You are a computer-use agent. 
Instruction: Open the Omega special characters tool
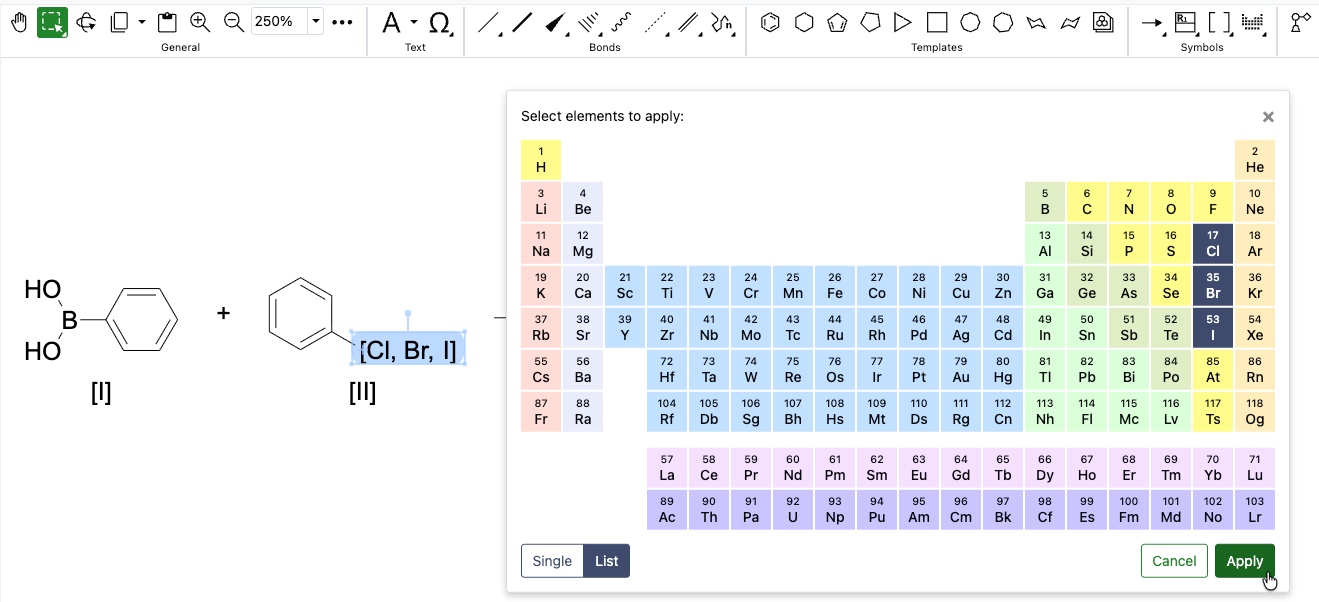coord(439,22)
